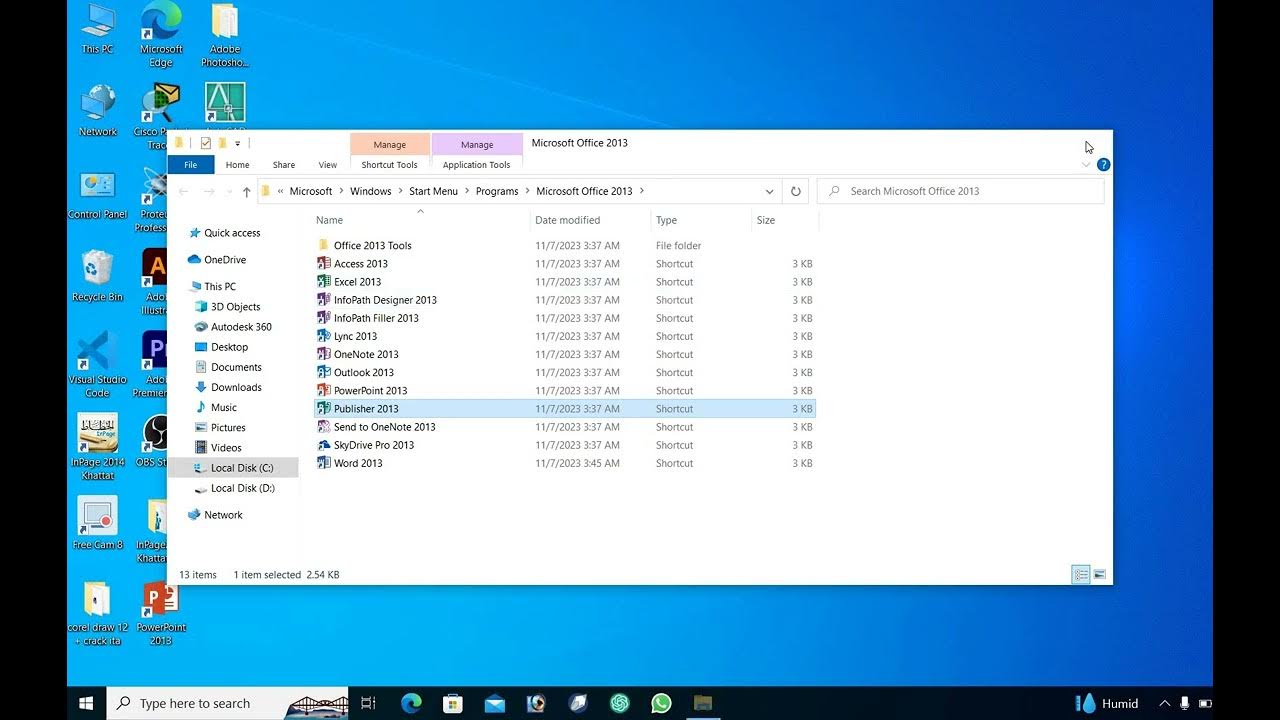Viewport: 1280px width, 720px height.
Task: Select the Lync 2013 icon
Action: coord(323,336)
